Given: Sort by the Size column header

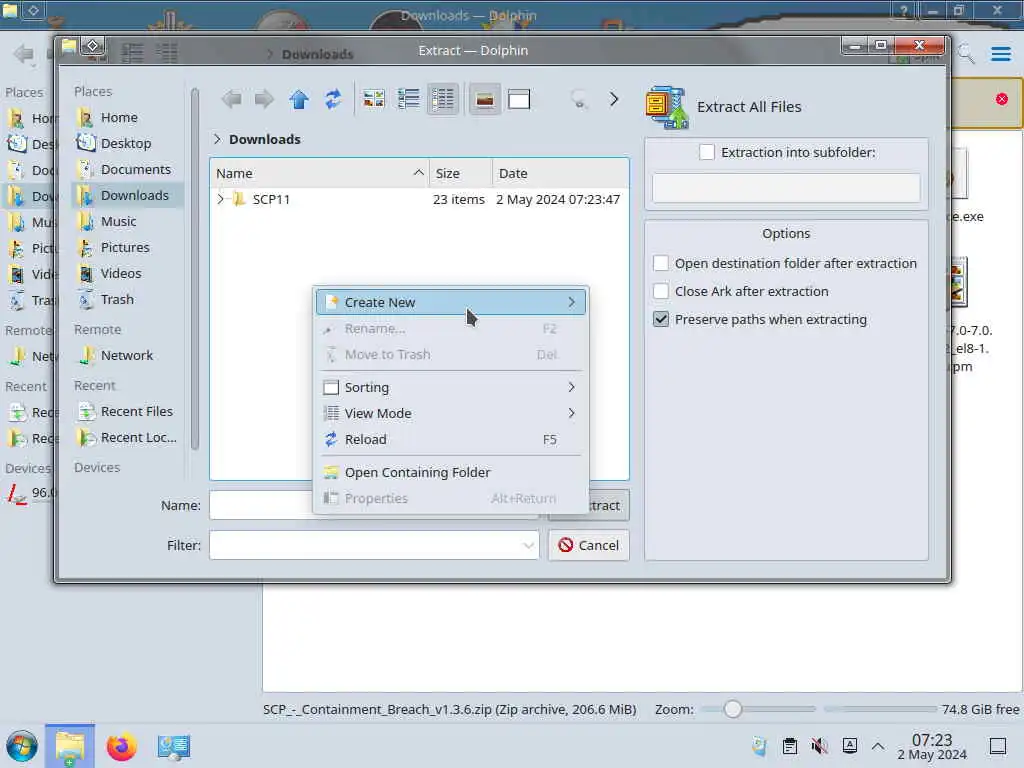Looking at the screenshot, I should coord(460,173).
